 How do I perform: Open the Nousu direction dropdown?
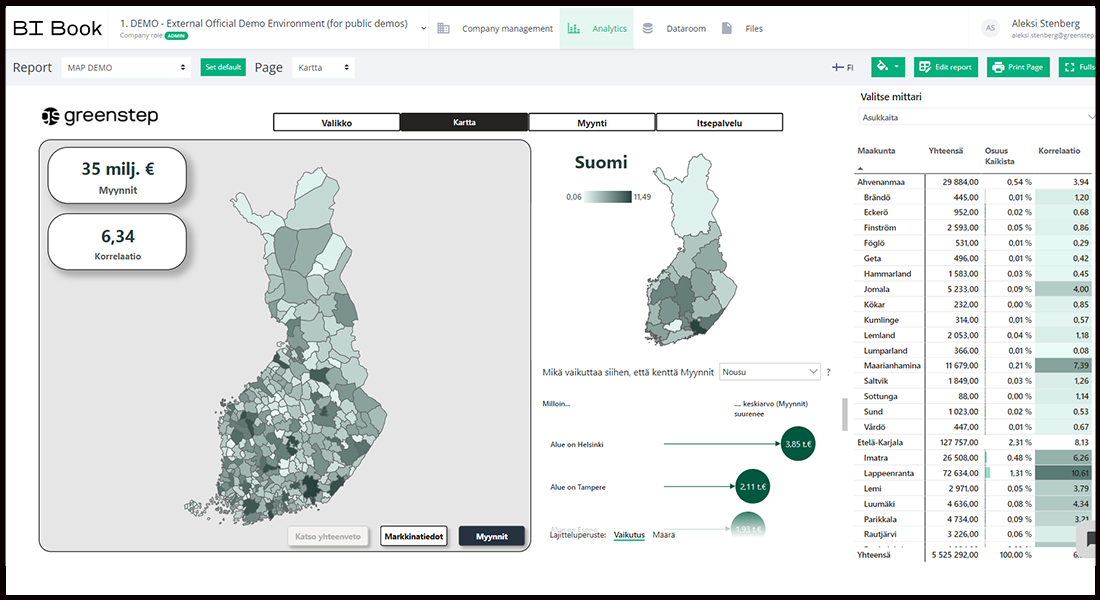(769, 371)
